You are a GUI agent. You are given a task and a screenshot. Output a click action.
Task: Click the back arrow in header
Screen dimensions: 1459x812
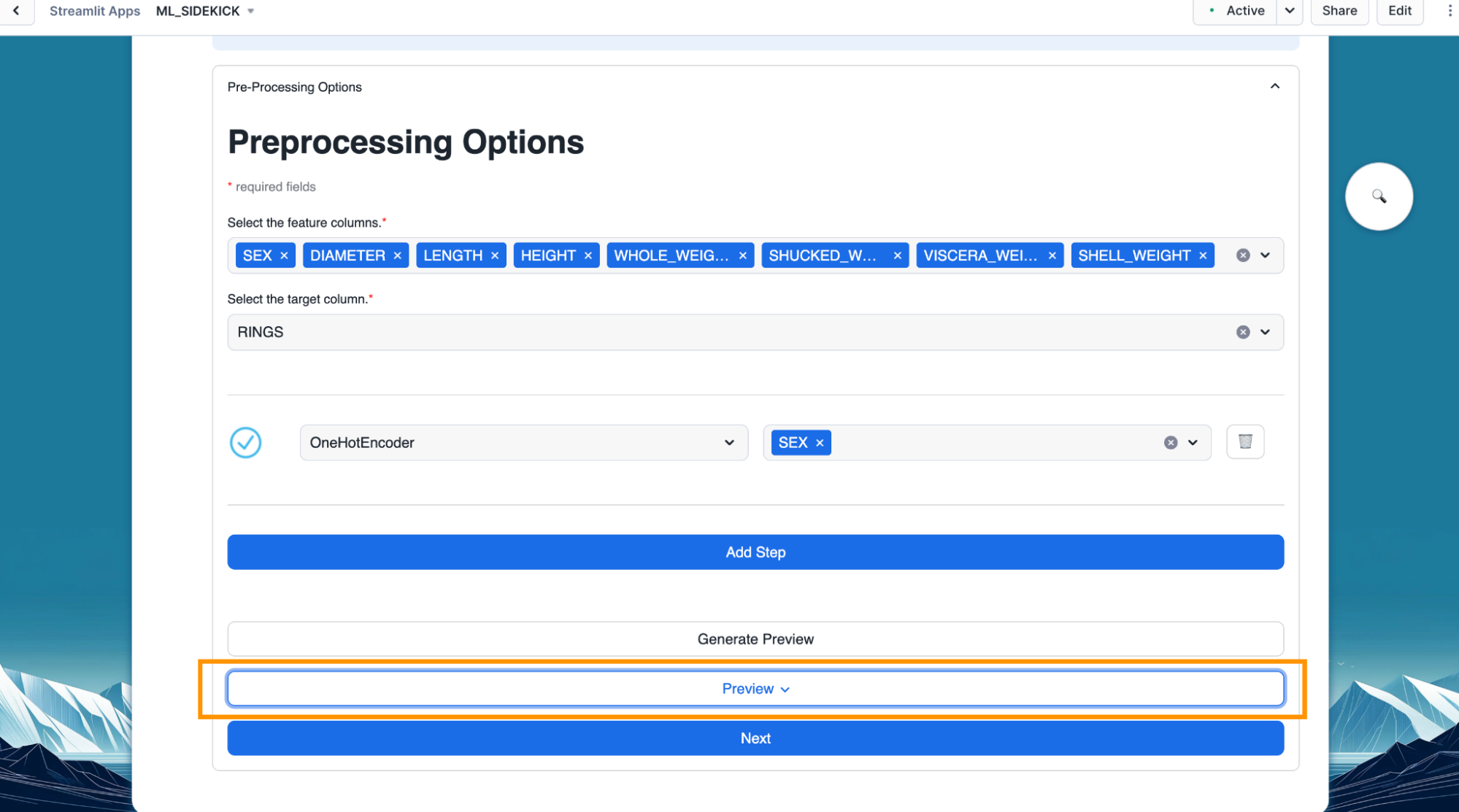click(x=16, y=11)
